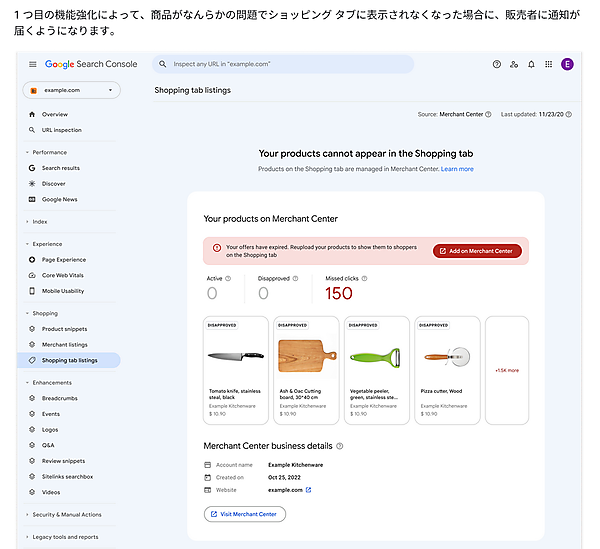Go to Core Web Vitals report

63,275
